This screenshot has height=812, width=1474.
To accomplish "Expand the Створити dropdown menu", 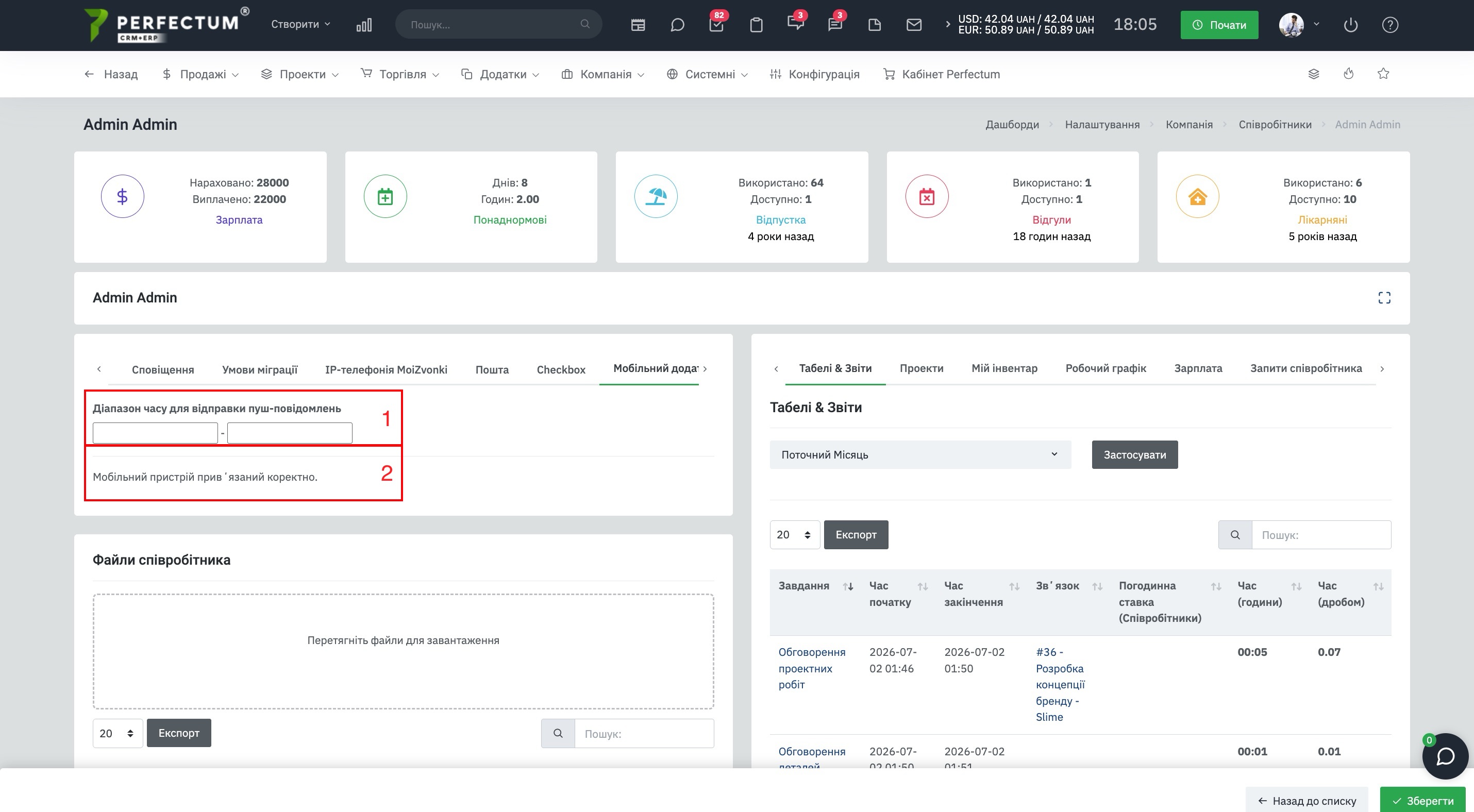I will click(300, 24).
